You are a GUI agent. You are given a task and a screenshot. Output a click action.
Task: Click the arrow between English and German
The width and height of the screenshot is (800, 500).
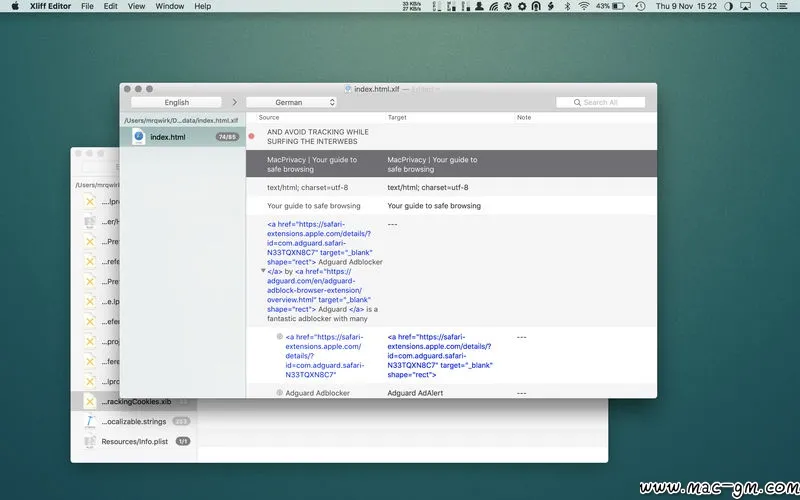[x=235, y=103]
